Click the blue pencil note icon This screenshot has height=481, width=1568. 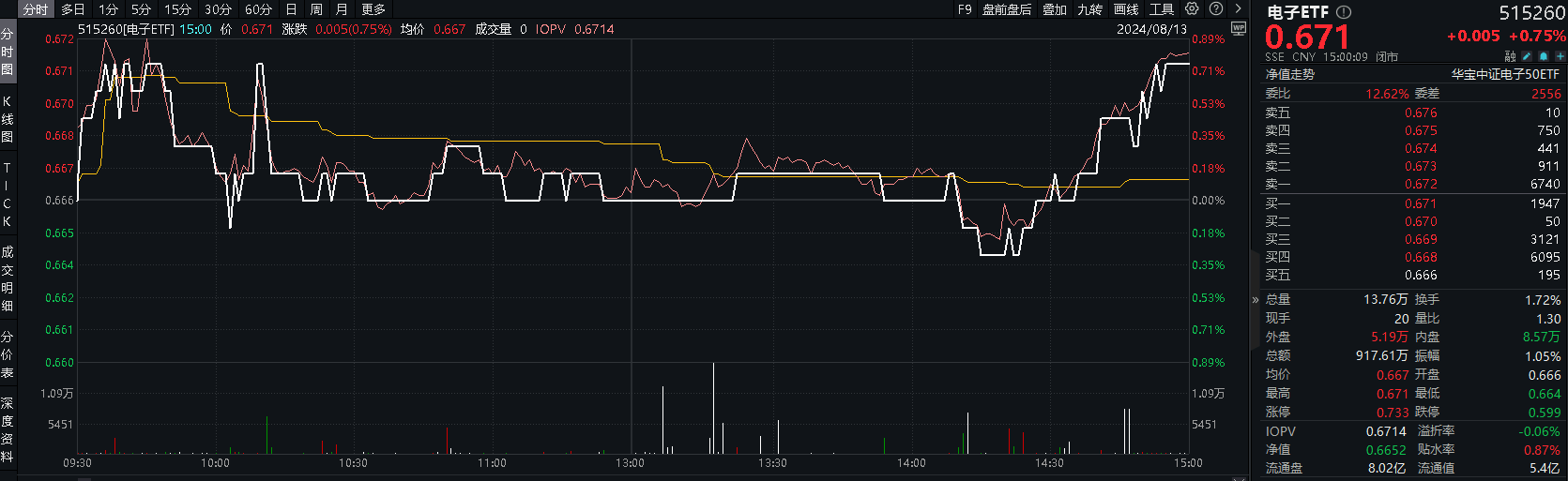(1527, 57)
